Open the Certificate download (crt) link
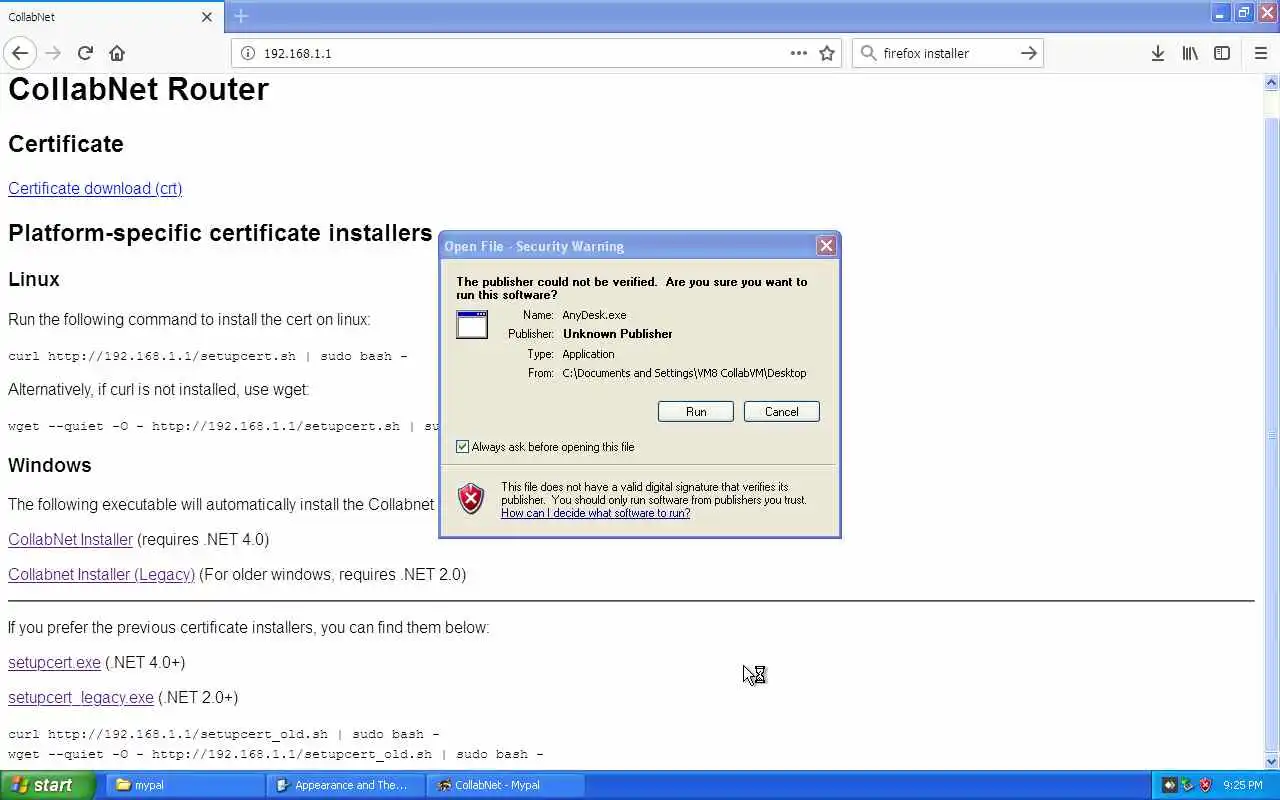The width and height of the screenshot is (1280, 800). (x=95, y=188)
